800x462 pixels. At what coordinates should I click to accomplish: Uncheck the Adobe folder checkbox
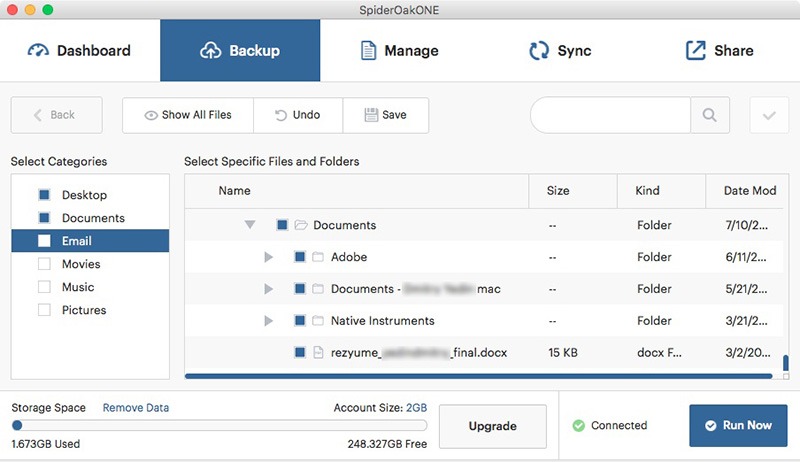[300, 257]
